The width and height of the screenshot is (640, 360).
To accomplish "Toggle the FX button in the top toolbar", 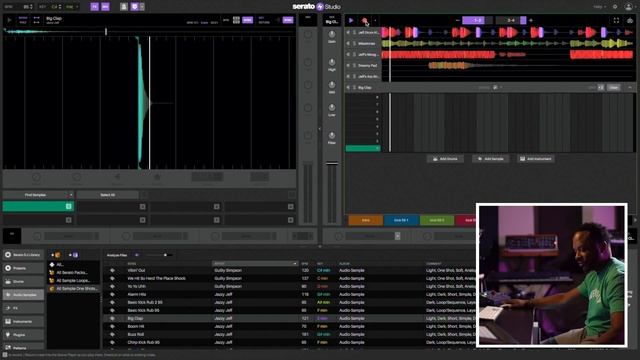I will coord(94,7).
